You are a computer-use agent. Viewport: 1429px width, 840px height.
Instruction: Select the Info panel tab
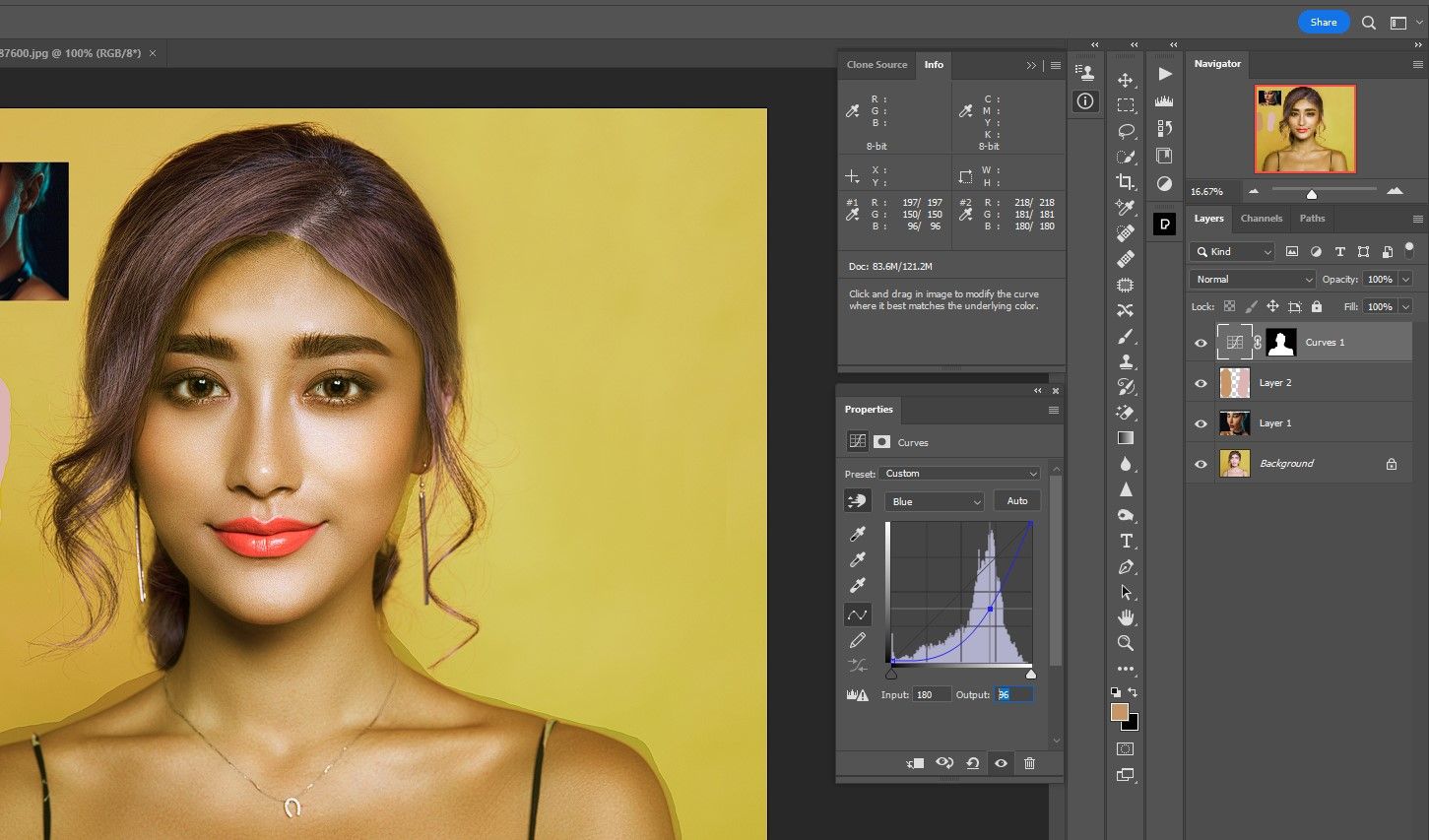[x=934, y=65]
